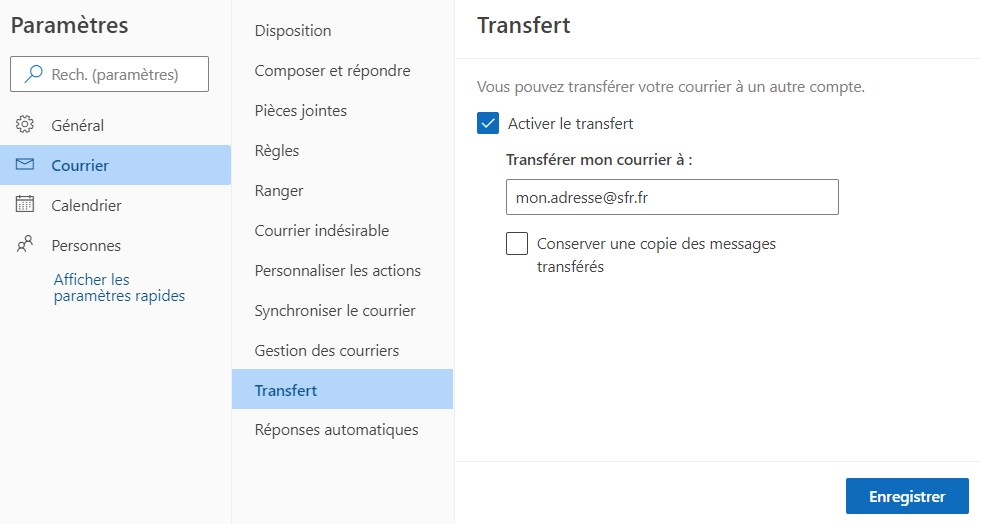Open the Disposition settings

293,31
